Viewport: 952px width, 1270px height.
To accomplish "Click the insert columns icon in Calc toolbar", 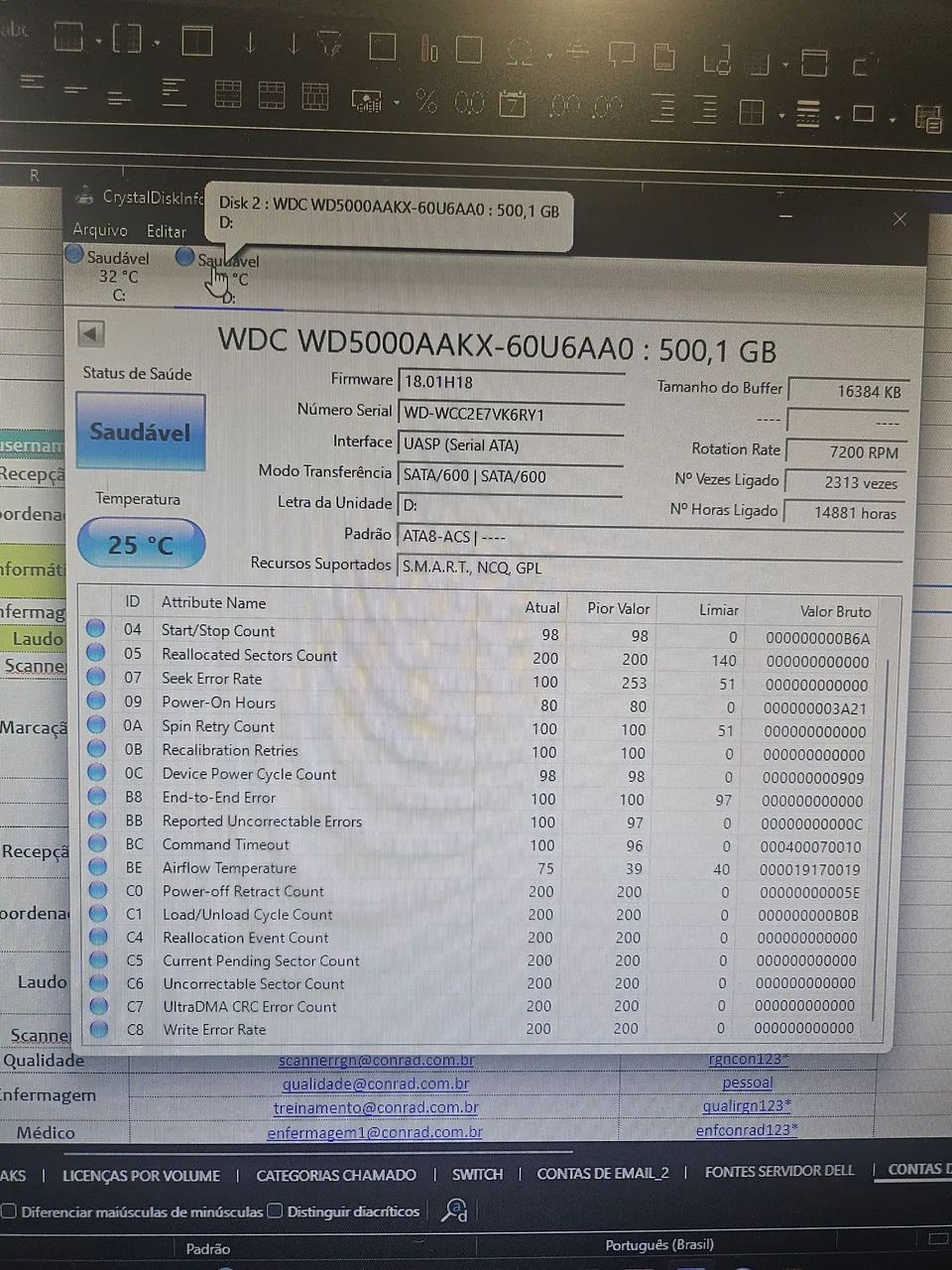I will click(128, 39).
